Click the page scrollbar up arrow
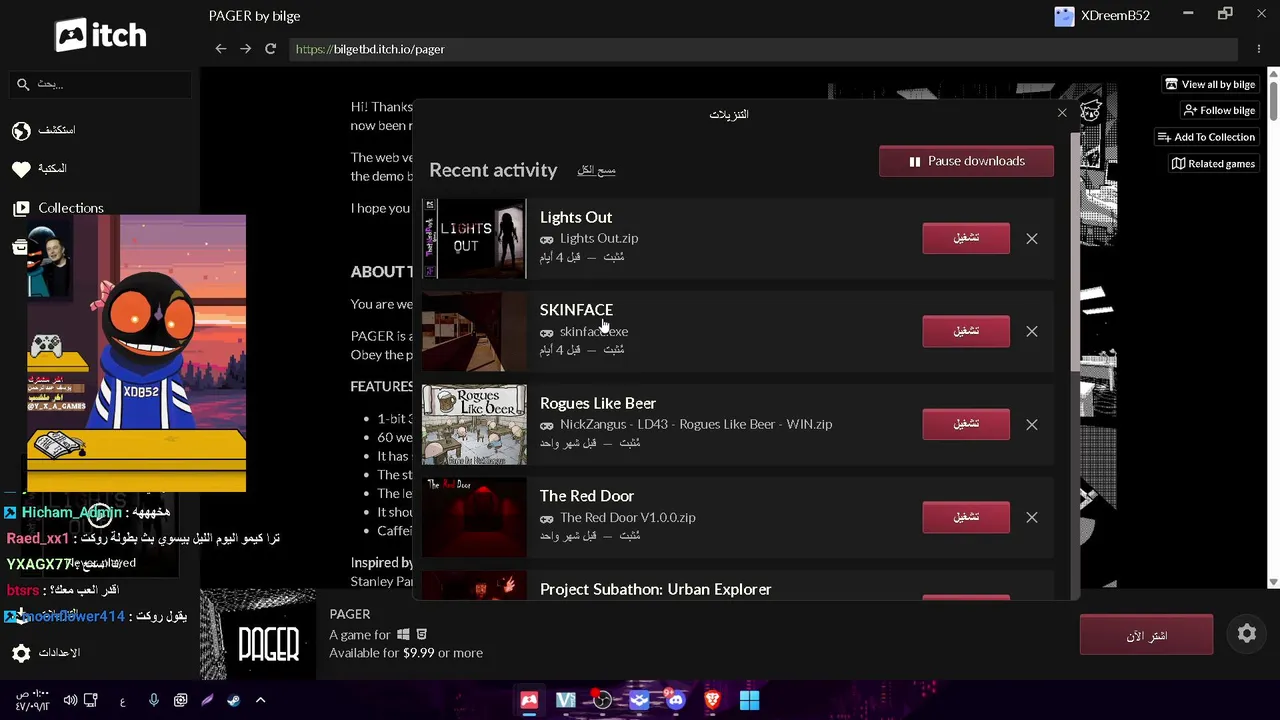Image resolution: width=1280 pixels, height=720 pixels. pyautogui.click(x=1273, y=73)
